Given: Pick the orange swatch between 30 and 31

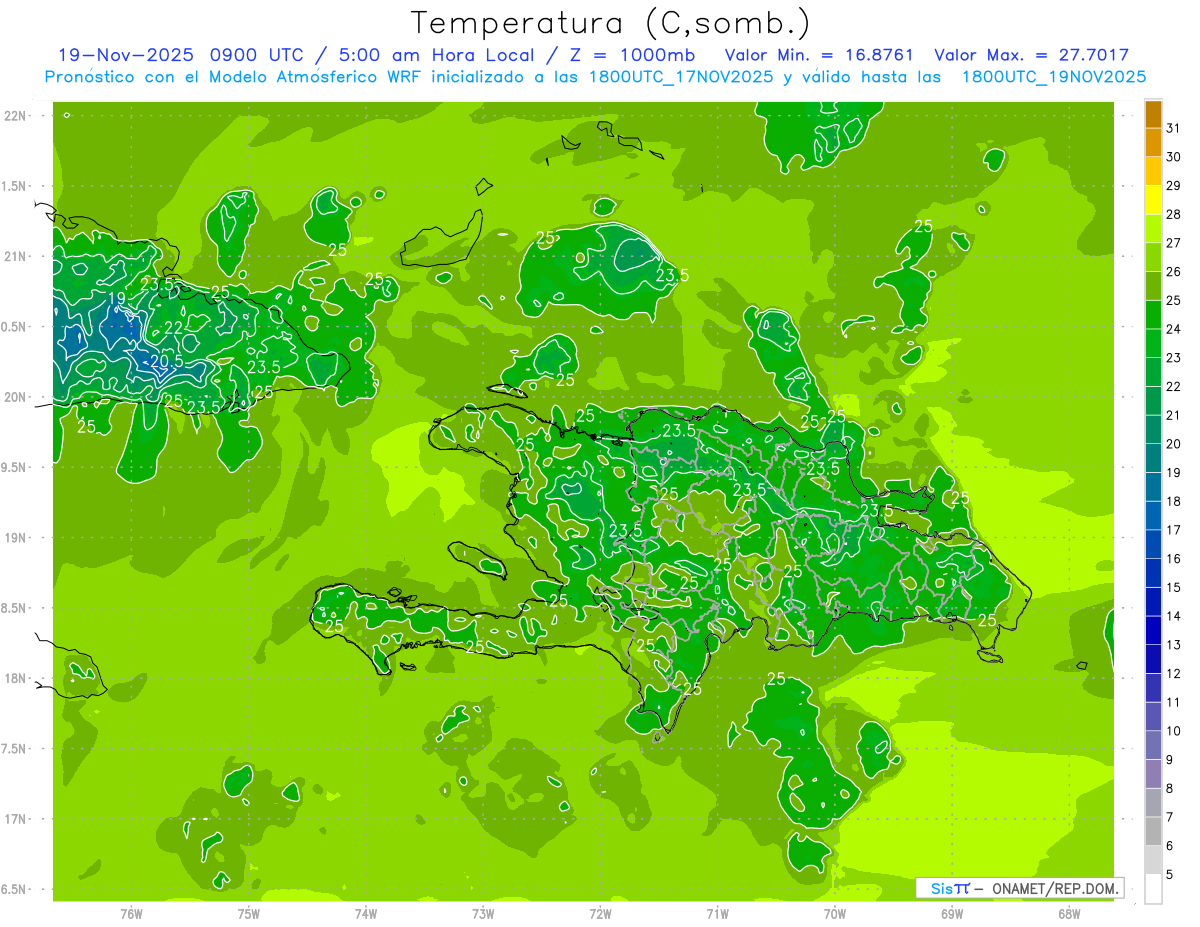Looking at the screenshot, I should pyautogui.click(x=1153, y=143).
